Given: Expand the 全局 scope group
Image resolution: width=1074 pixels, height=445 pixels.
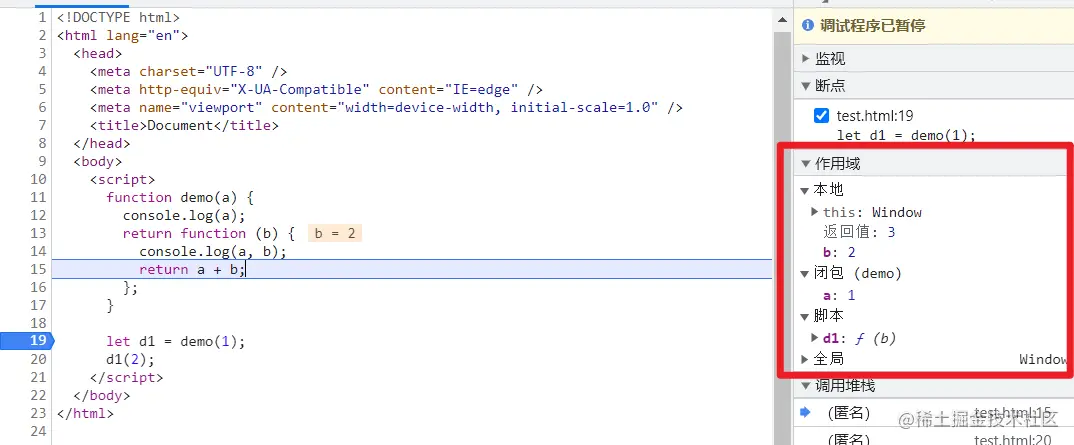Looking at the screenshot, I should 805,359.
